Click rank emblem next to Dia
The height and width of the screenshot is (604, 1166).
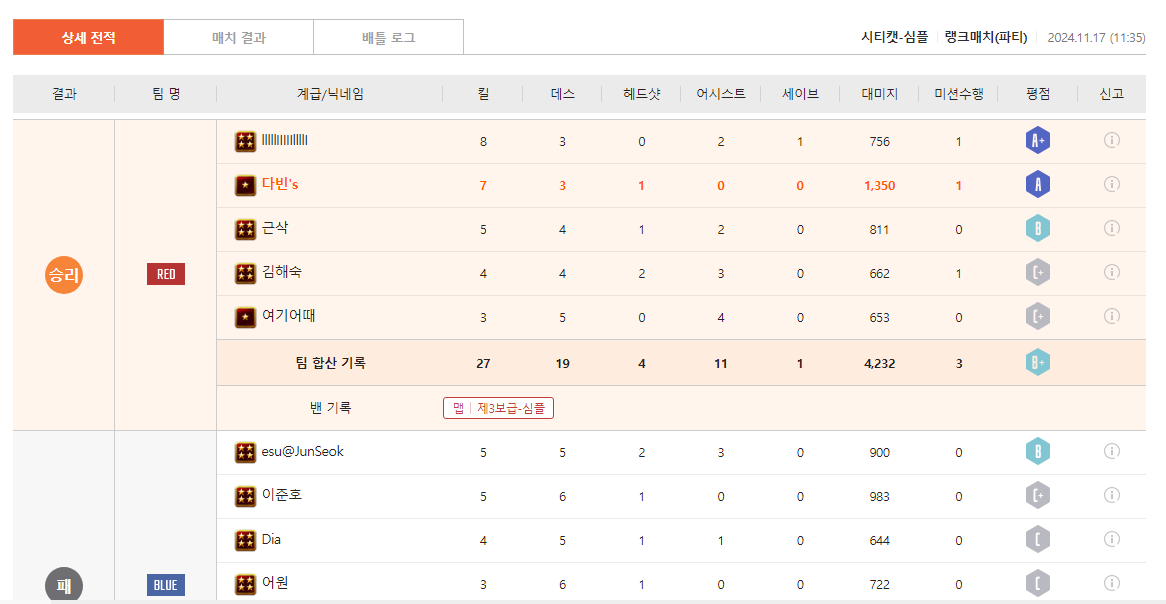[245, 540]
